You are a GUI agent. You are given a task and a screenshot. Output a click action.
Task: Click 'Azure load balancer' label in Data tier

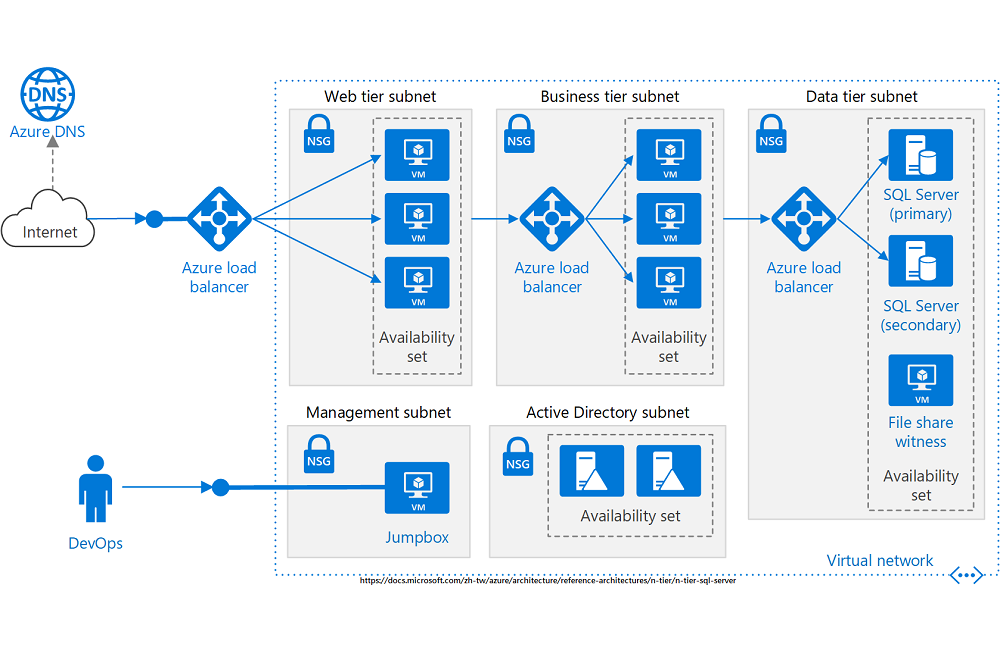click(x=804, y=277)
